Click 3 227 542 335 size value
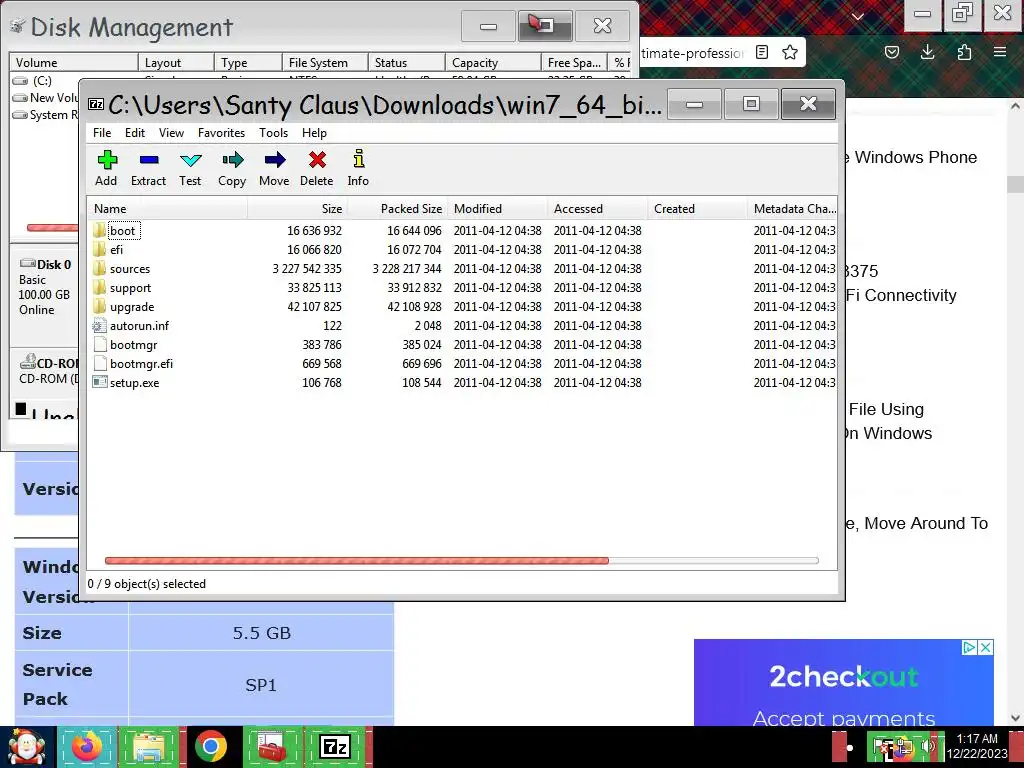 (307, 268)
